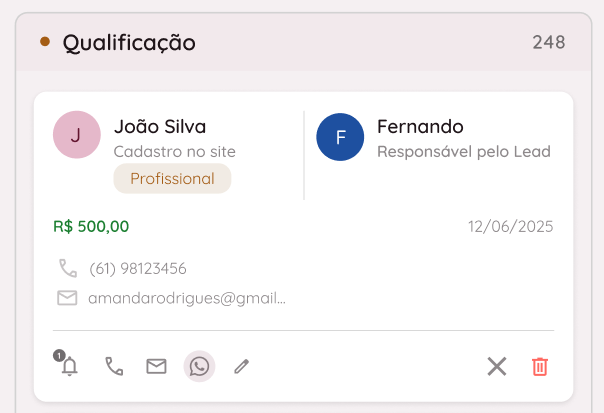Click the Qualificação column header
This screenshot has width=604, height=413.
click(129, 42)
